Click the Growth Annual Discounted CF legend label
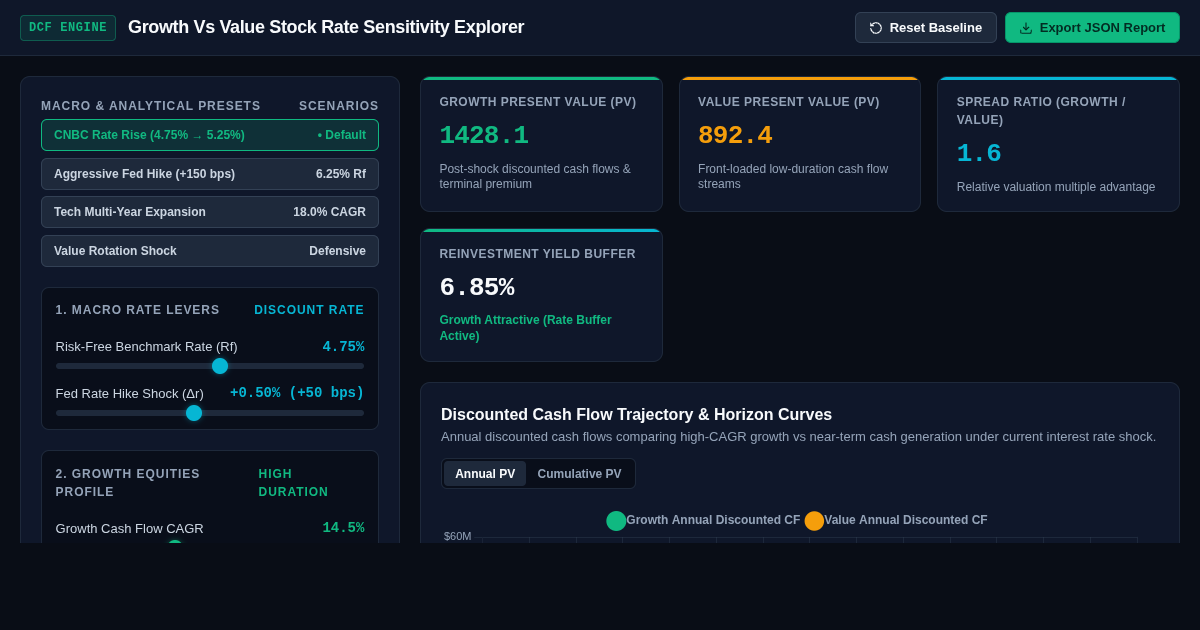Viewport: 1200px width, 630px height. 713,520
